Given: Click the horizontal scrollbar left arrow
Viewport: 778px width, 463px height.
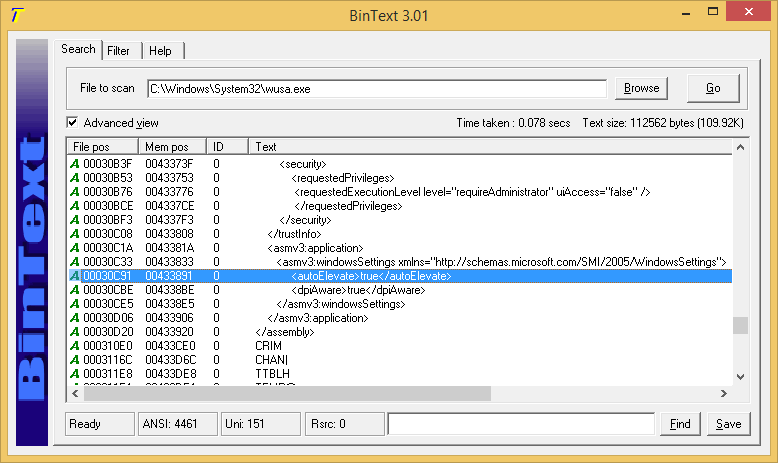Looking at the screenshot, I should click(x=75, y=394).
